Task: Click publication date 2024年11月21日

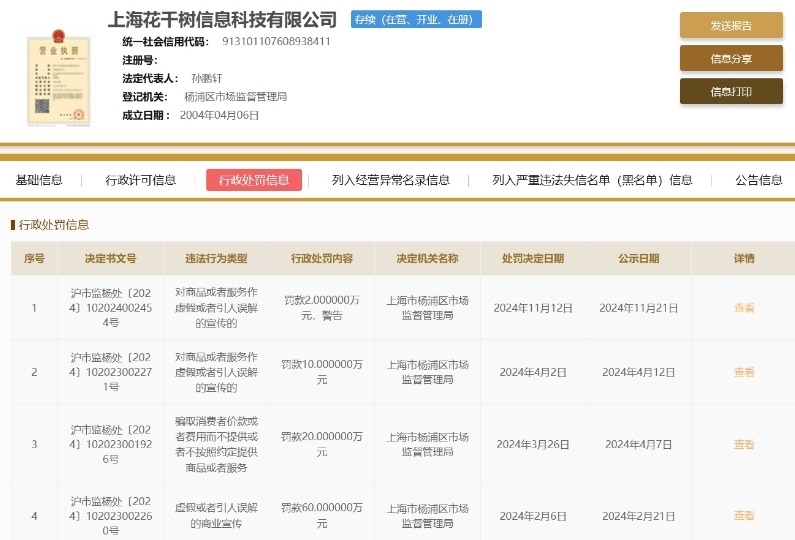Action: pos(639,308)
